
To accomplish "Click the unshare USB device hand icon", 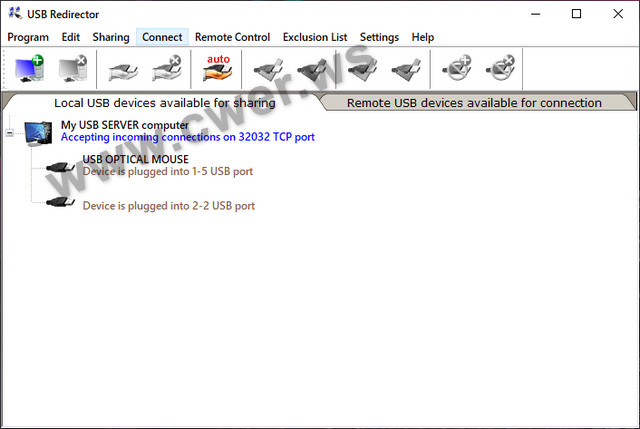I will coord(166,69).
